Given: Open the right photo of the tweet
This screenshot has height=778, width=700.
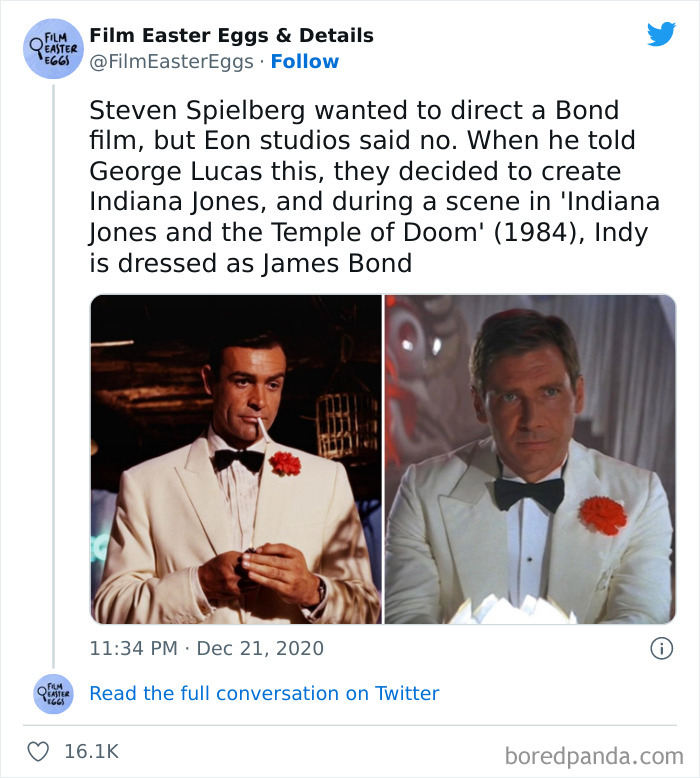Looking at the screenshot, I should [x=530, y=459].
